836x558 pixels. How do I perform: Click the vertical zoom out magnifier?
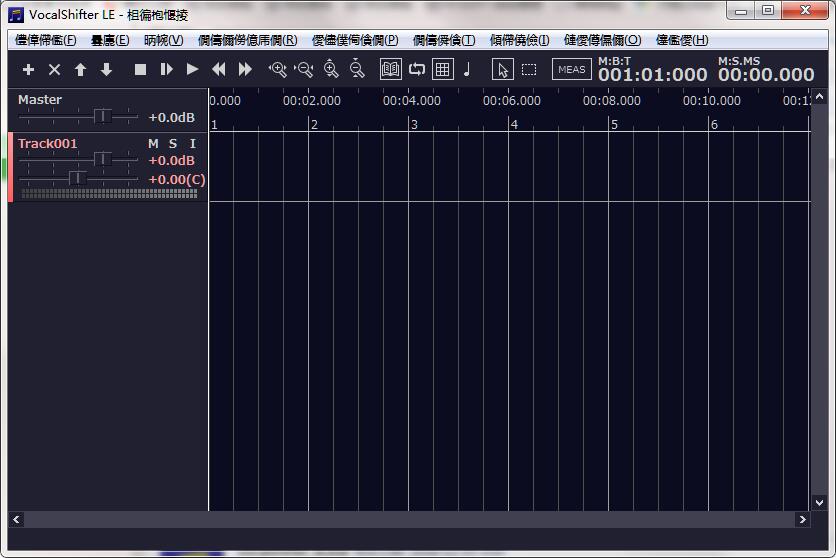(x=357, y=70)
